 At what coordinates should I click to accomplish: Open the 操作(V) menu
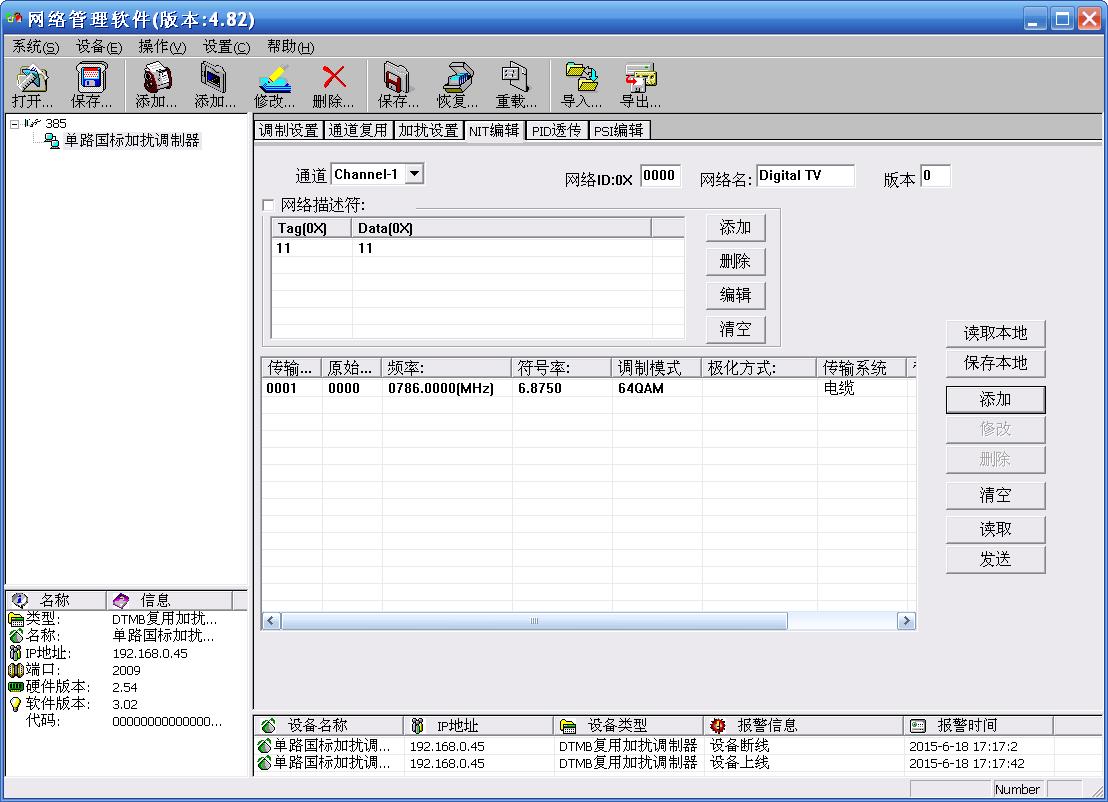163,47
